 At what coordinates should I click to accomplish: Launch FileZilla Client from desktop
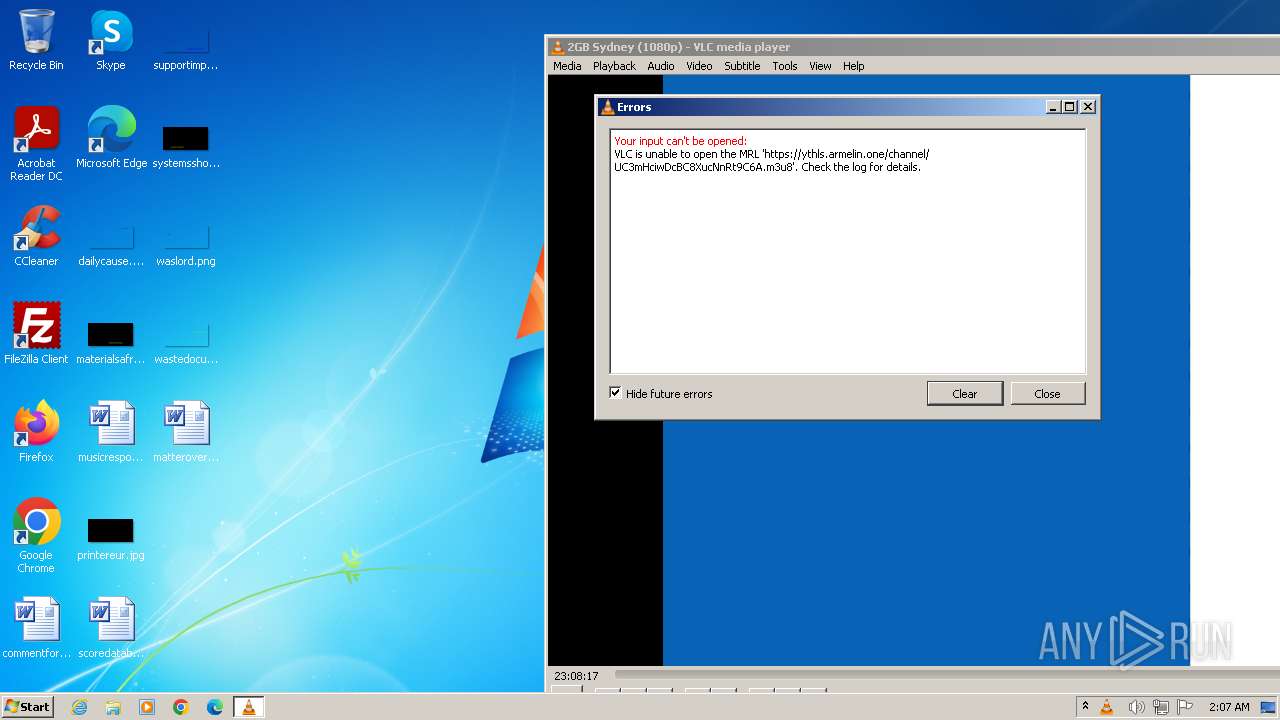[36, 334]
